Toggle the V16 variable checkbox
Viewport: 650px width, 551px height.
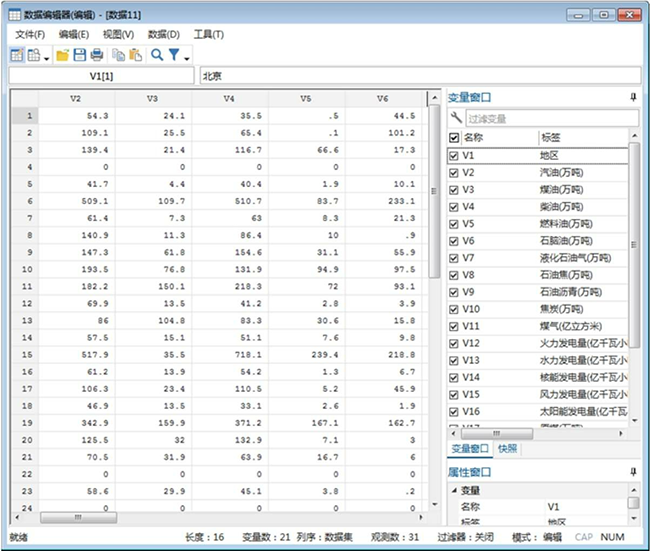pyautogui.click(x=454, y=412)
